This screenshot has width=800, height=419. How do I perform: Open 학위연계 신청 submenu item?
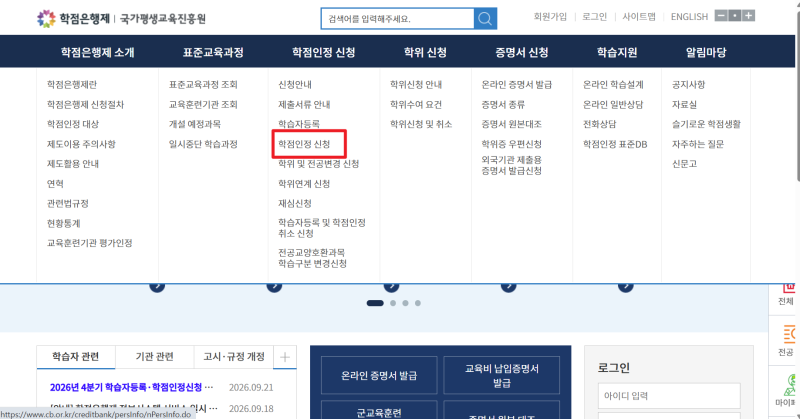click(304, 184)
